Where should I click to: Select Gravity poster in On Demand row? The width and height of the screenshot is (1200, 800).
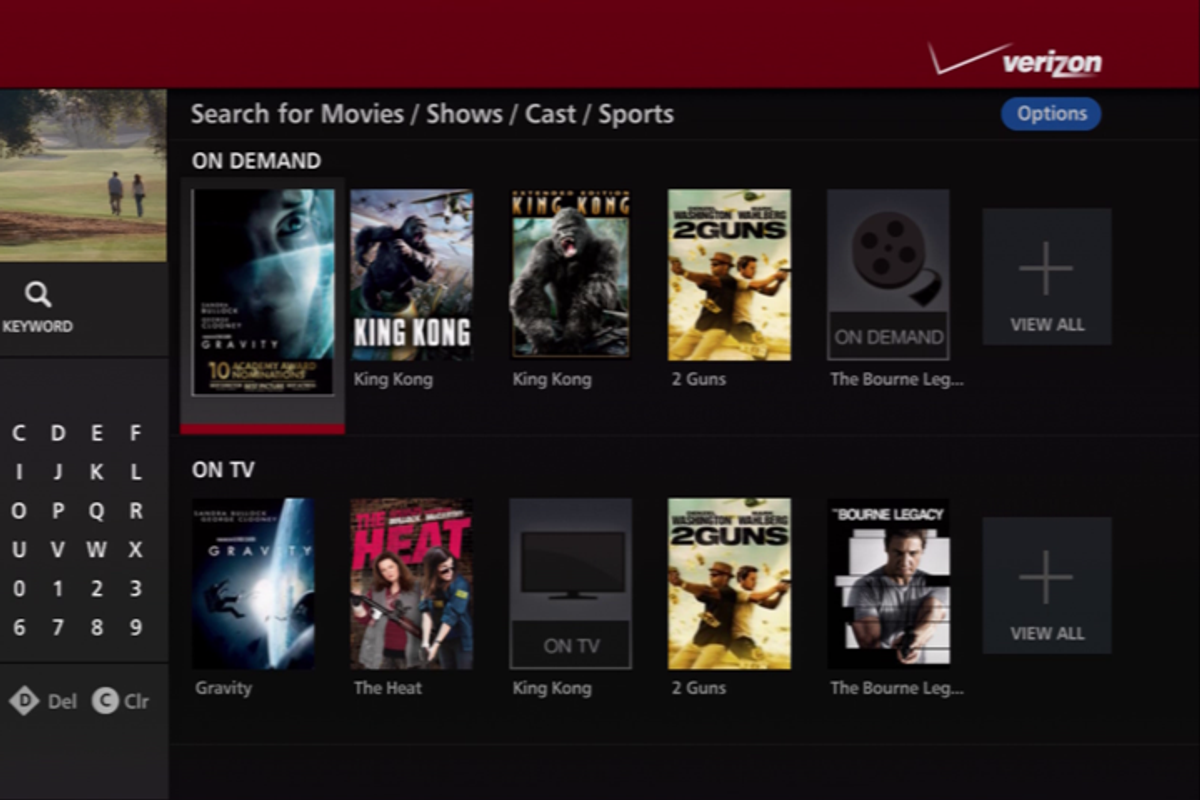pyautogui.click(x=263, y=292)
